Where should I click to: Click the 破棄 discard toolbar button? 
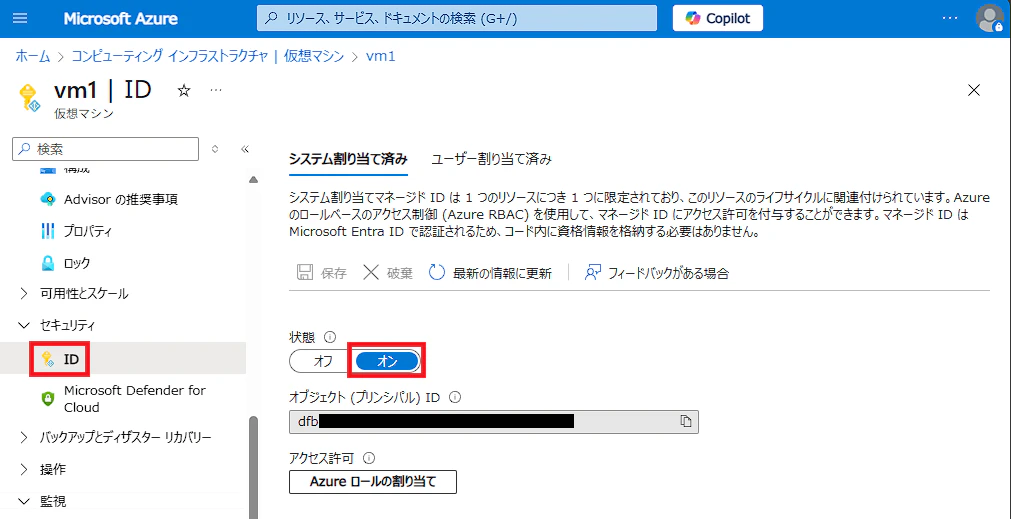coord(388,273)
